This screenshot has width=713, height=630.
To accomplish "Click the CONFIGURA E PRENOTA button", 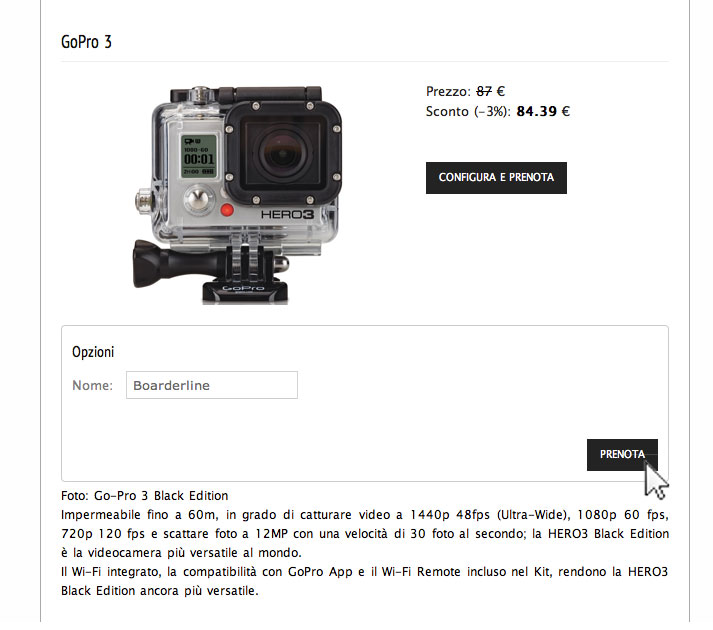I will pyautogui.click(x=496, y=178).
